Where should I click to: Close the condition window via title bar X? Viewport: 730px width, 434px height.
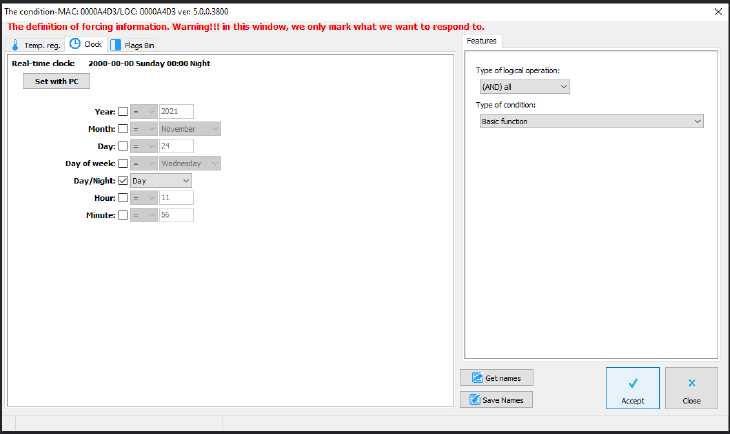click(718, 12)
